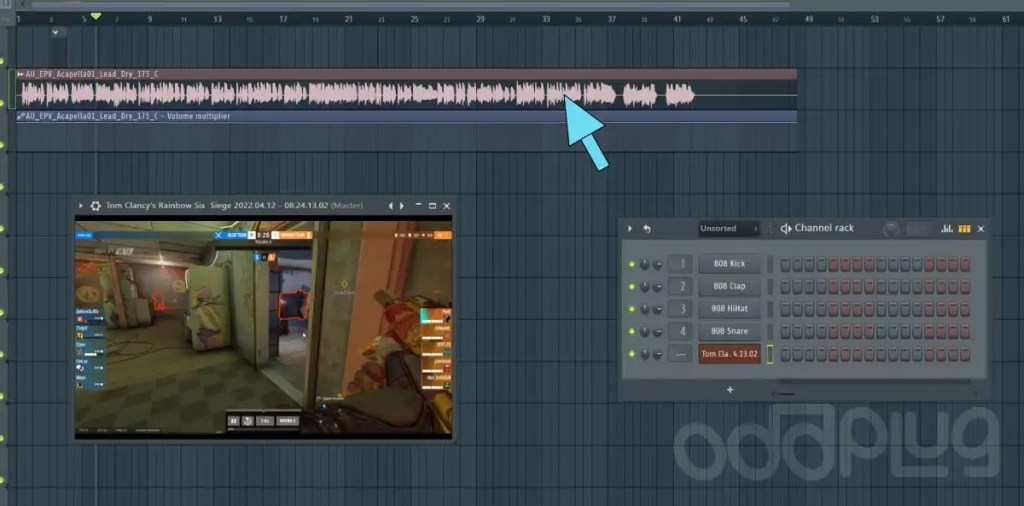Minimize the Tom Clancy's Rainbow Six video window
The image size is (1024, 506).
(419, 205)
